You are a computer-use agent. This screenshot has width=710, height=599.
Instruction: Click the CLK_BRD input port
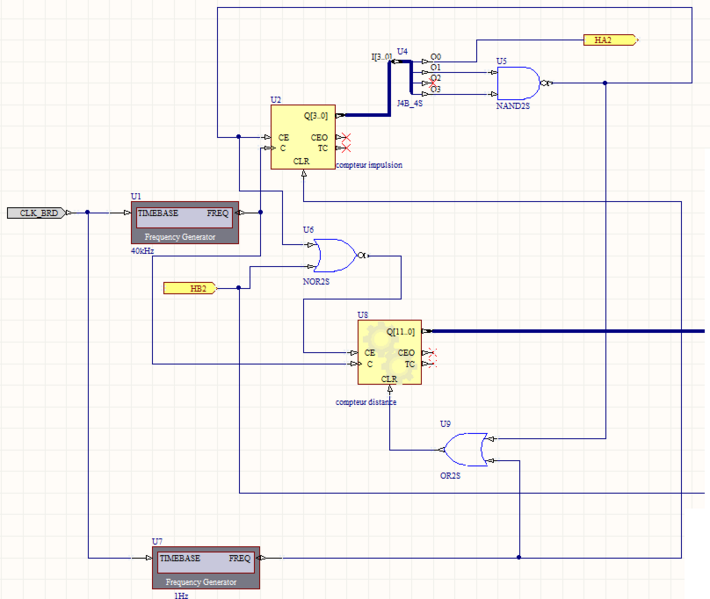pos(38,213)
